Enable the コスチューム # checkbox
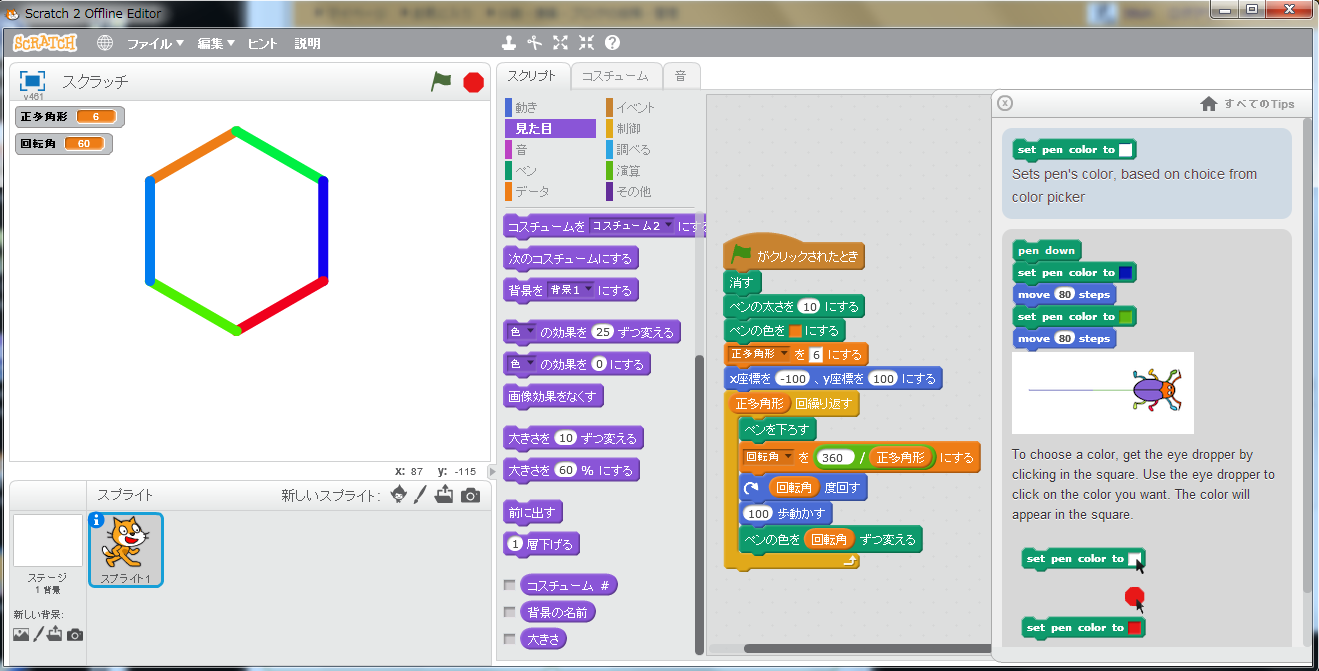Screen dimensions: 1319x671 (510, 585)
